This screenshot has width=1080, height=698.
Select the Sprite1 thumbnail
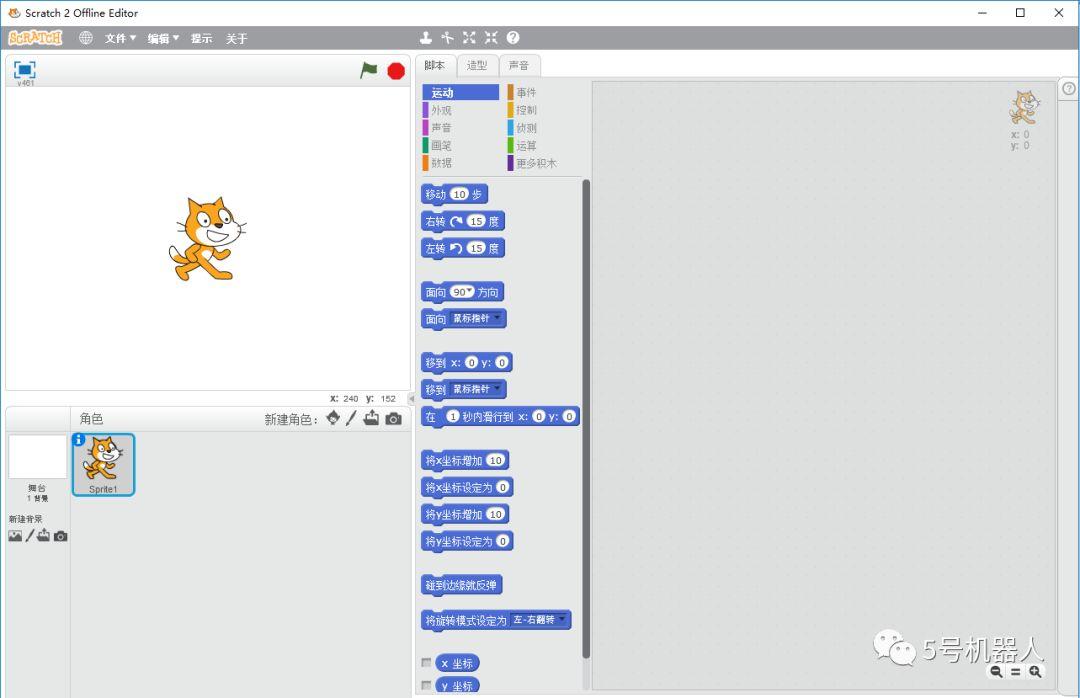(x=103, y=464)
